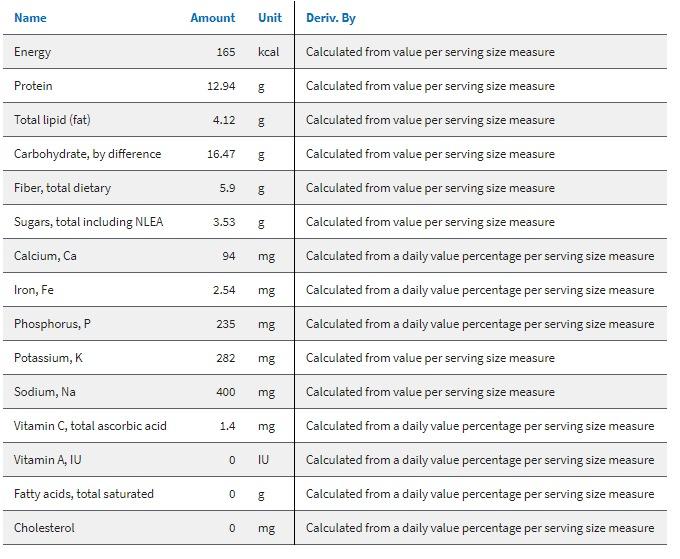
Task: Click Carbohydrate, by difference row
Action: pos(87,154)
